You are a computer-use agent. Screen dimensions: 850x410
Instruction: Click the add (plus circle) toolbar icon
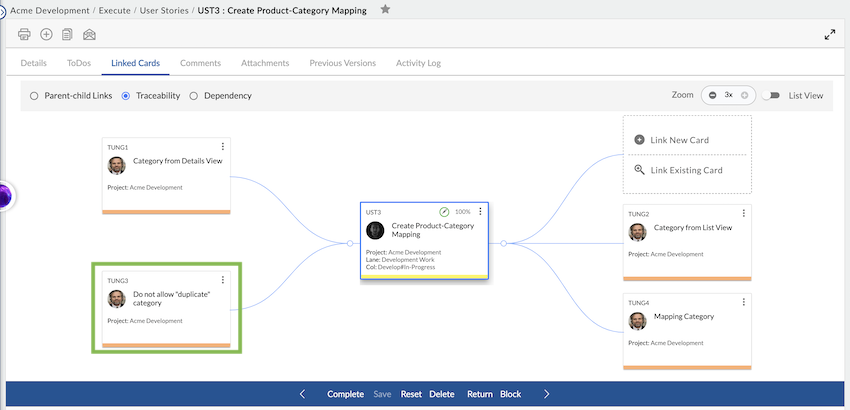pyautogui.click(x=46, y=35)
